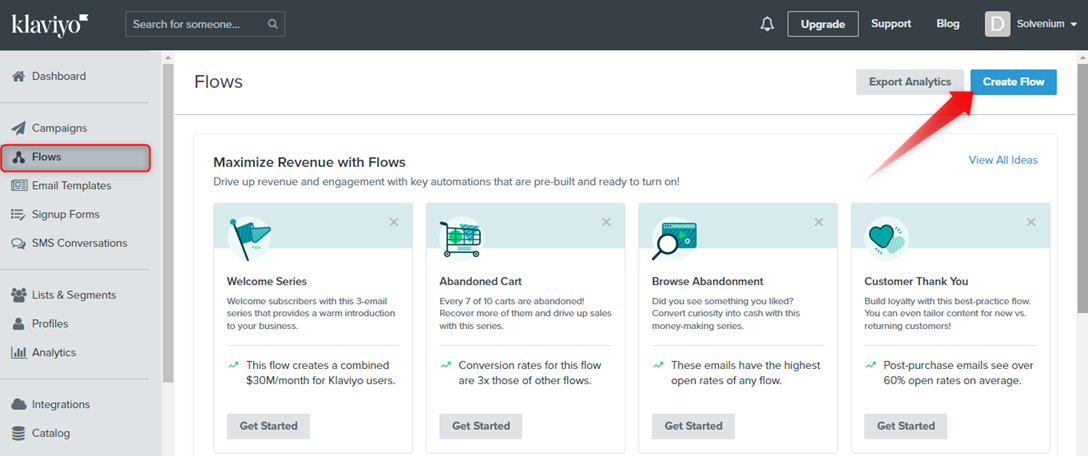This screenshot has width=1088, height=456.
Task: Dismiss the Abandoned Cart card
Action: point(606,222)
